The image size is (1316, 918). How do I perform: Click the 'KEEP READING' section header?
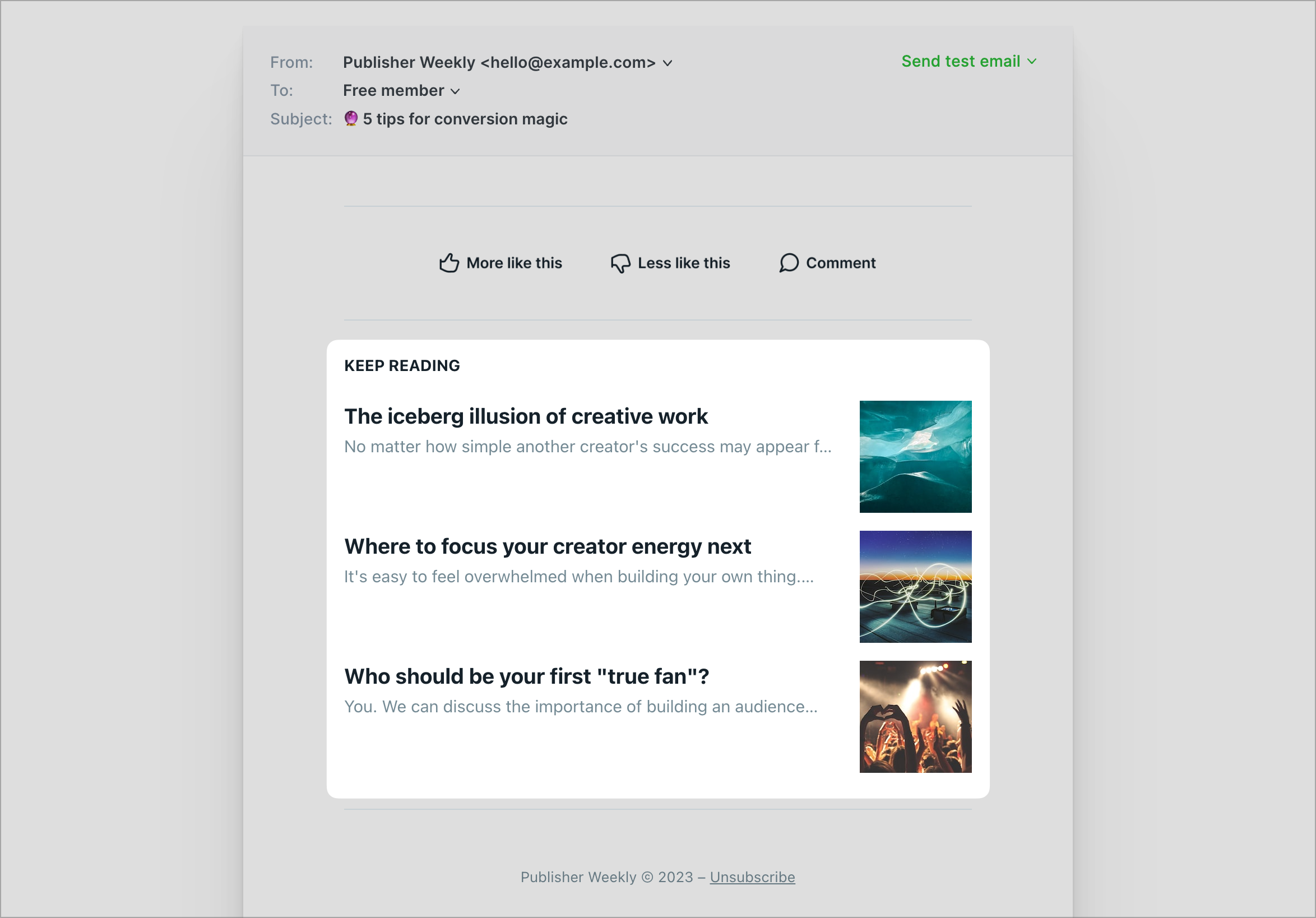point(402,365)
